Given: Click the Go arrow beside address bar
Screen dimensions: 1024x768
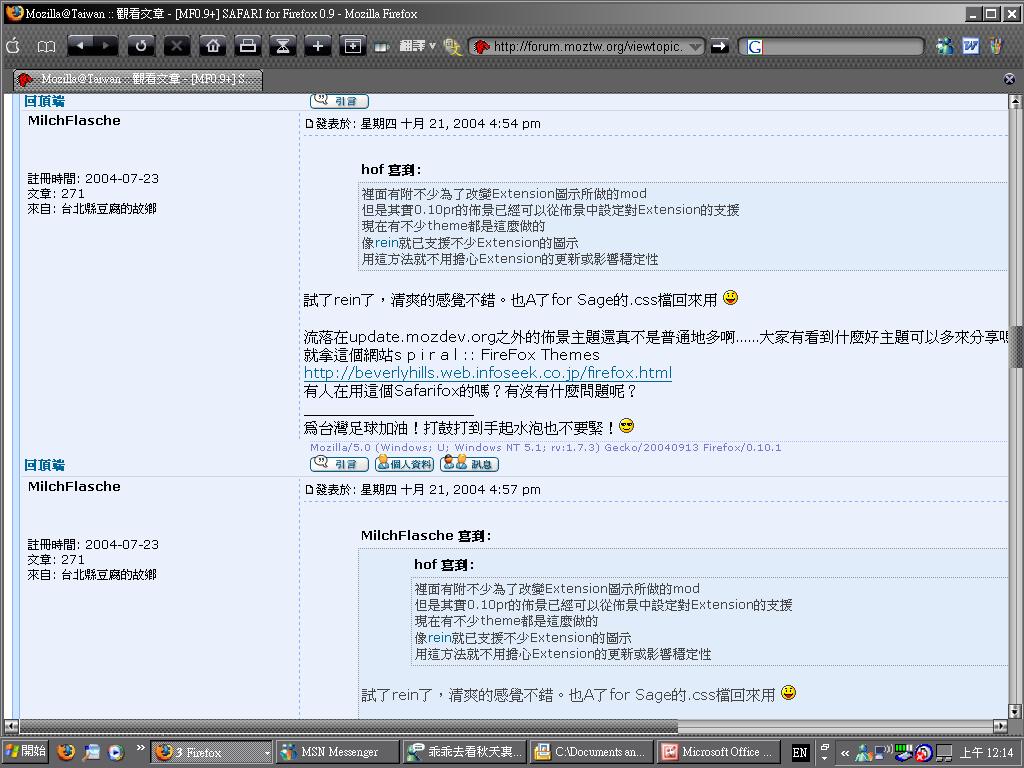Looking at the screenshot, I should coord(719,46).
